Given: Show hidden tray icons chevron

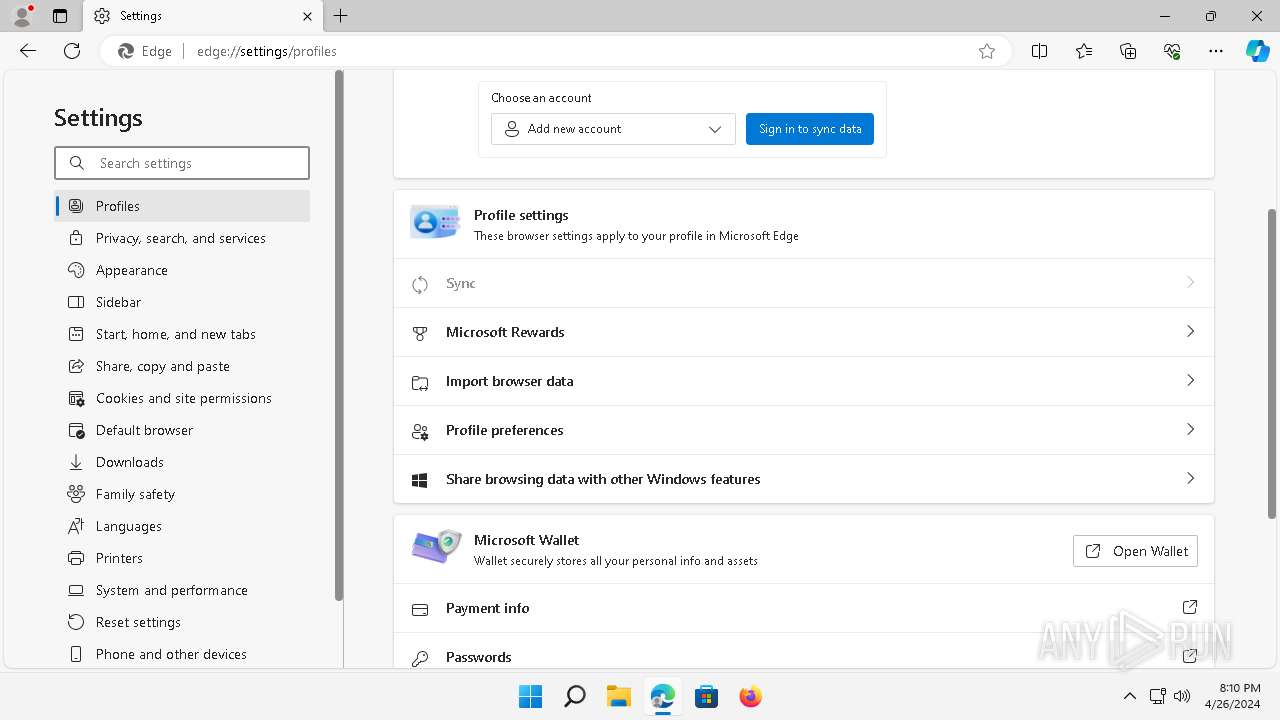Looking at the screenshot, I should pyautogui.click(x=1129, y=696).
